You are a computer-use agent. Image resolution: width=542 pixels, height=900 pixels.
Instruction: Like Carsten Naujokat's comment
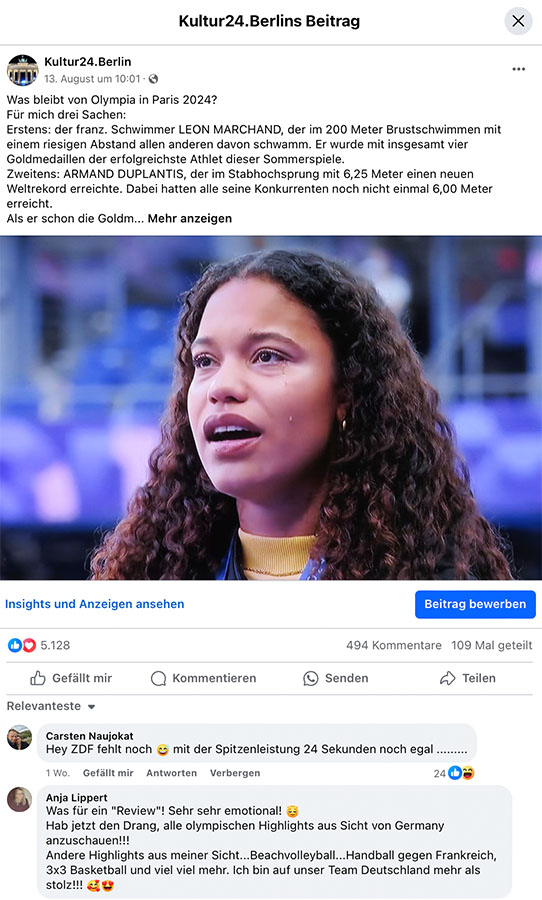108,773
